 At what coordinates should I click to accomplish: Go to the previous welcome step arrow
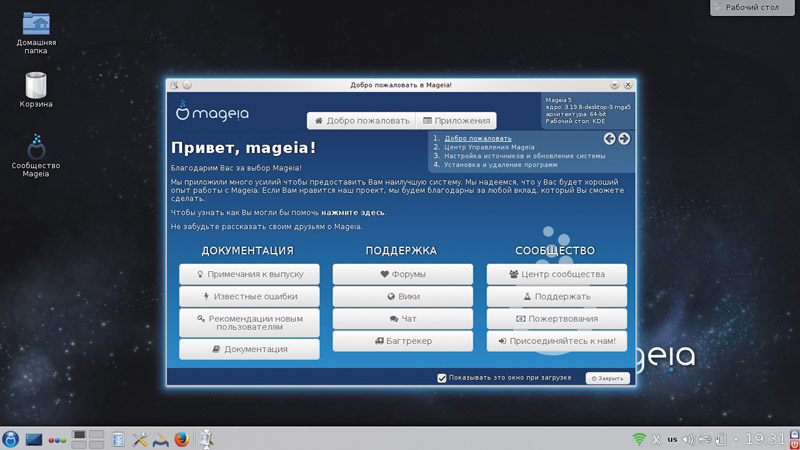pyautogui.click(x=609, y=138)
